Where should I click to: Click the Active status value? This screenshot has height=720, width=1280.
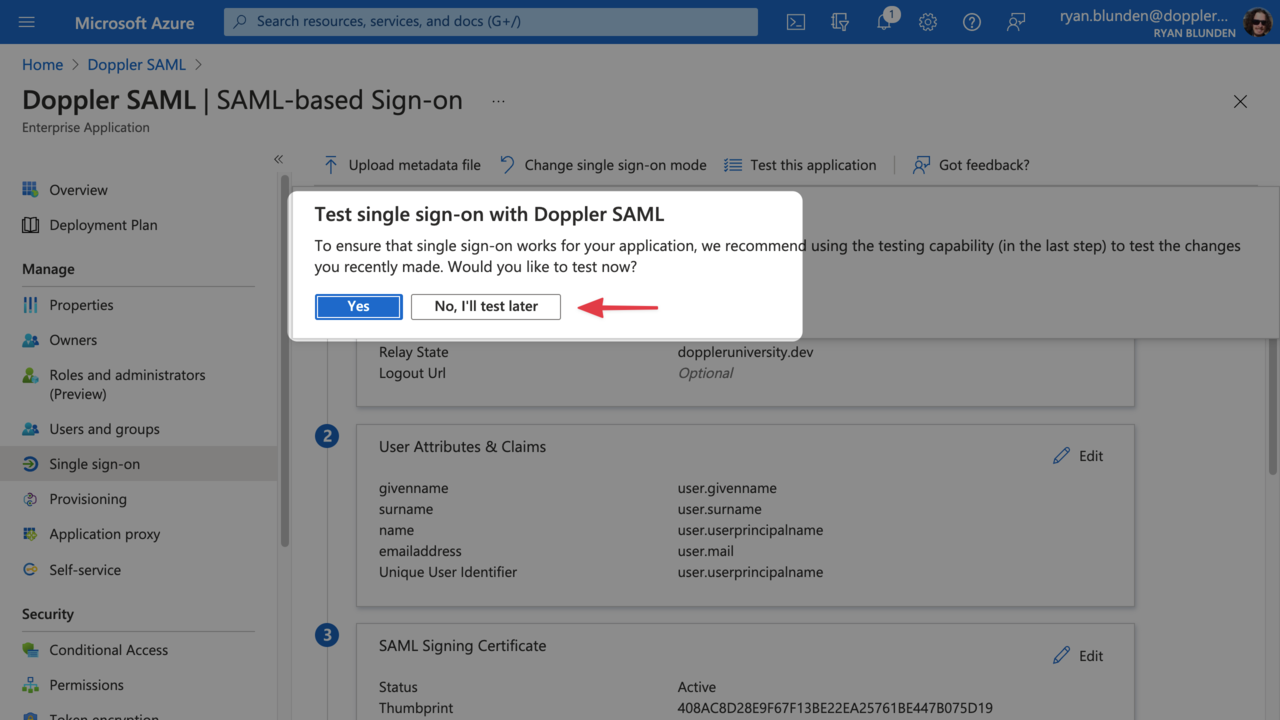697,687
